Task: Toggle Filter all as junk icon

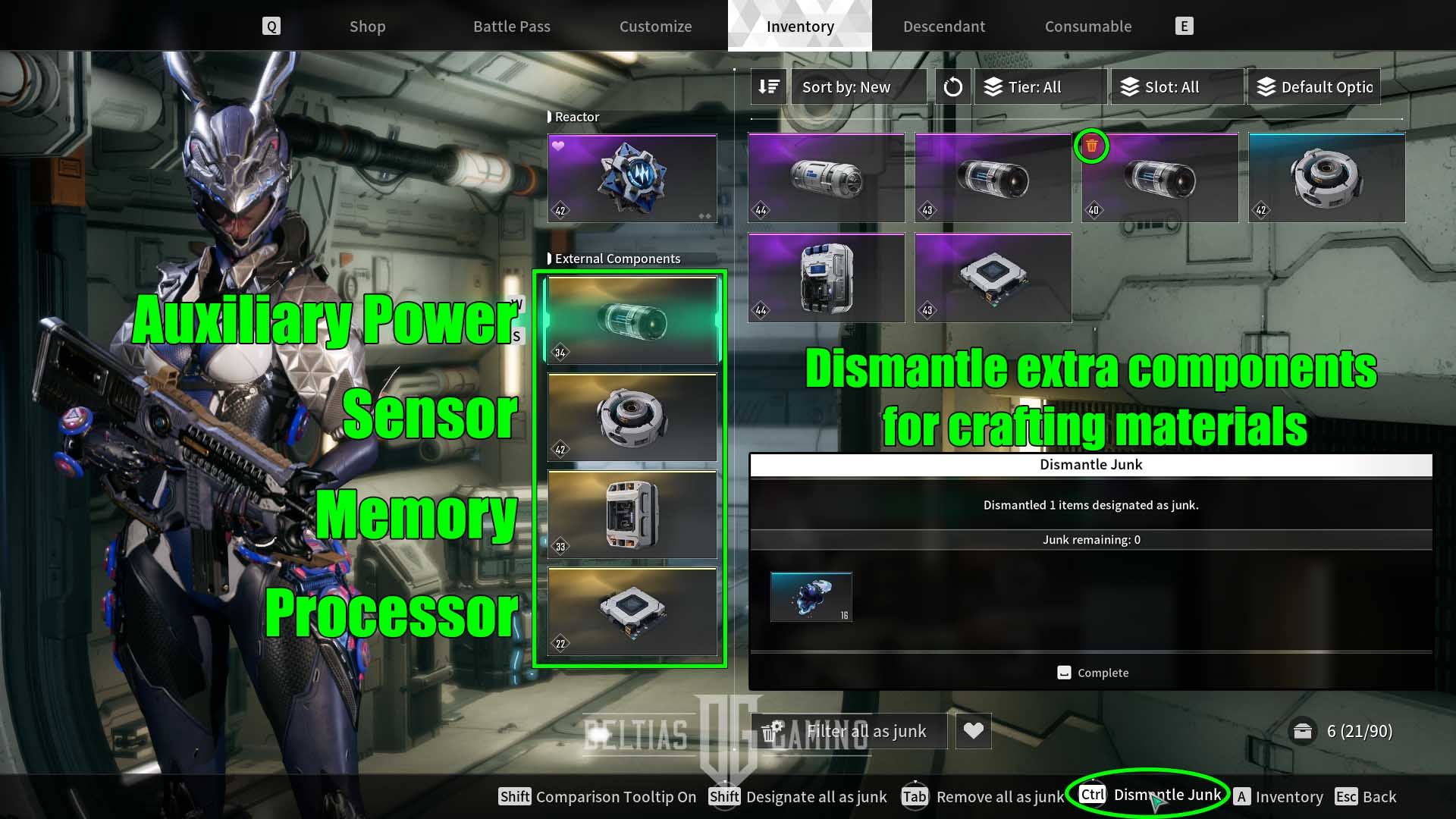Action: [776, 730]
